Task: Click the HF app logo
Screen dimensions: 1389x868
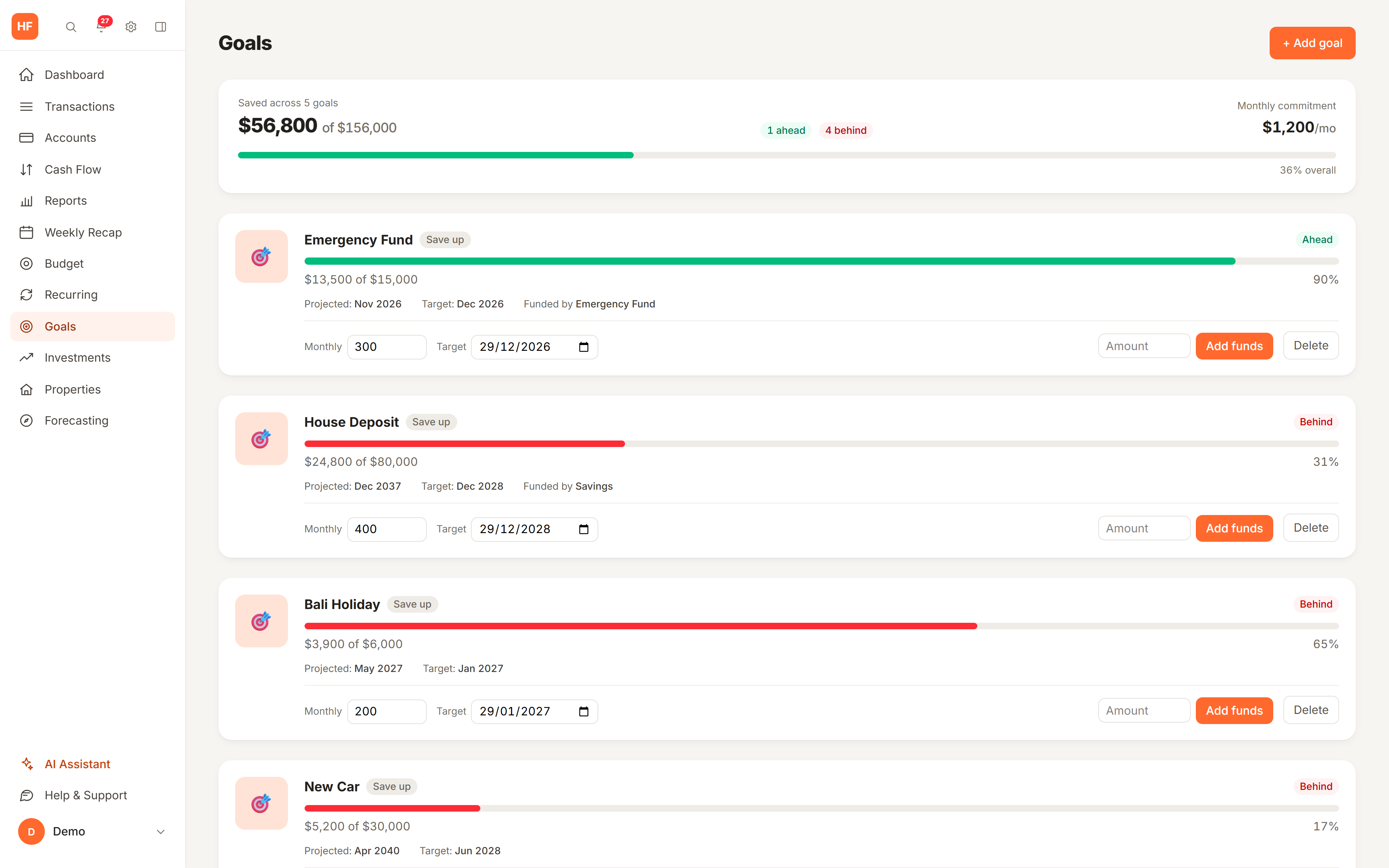Action: coord(25,26)
